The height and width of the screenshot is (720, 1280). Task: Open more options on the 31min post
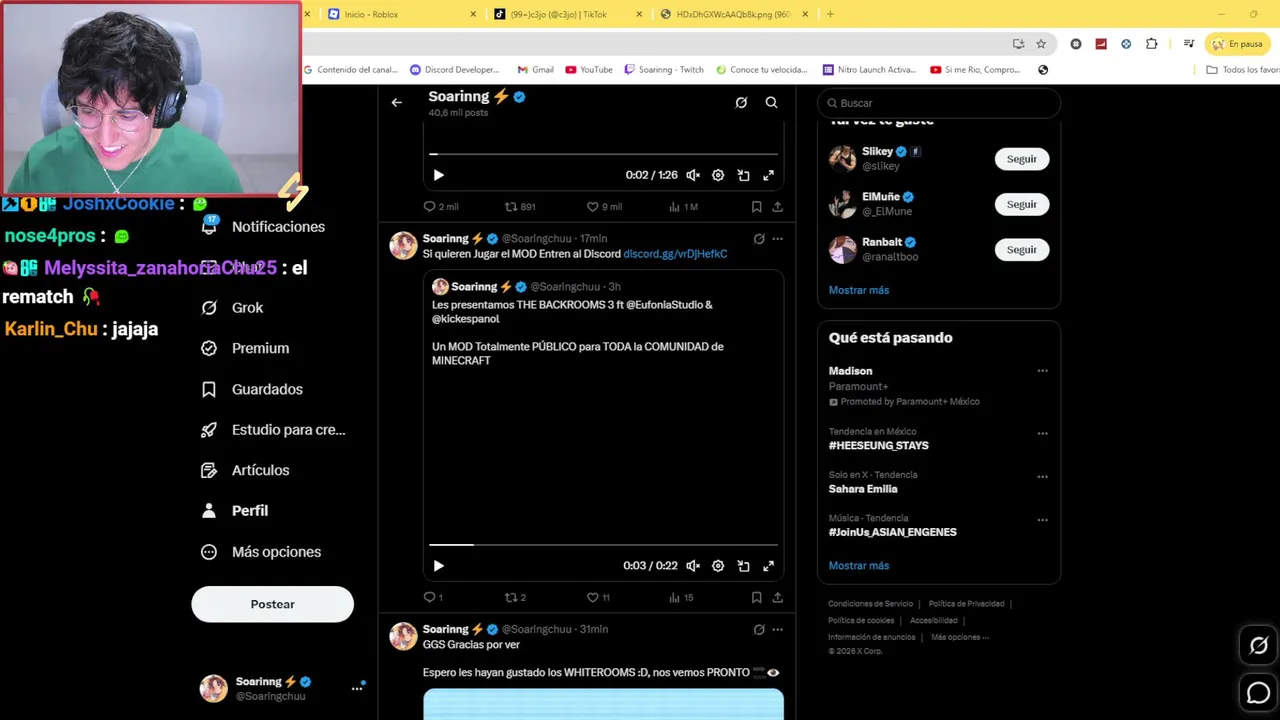pos(777,630)
